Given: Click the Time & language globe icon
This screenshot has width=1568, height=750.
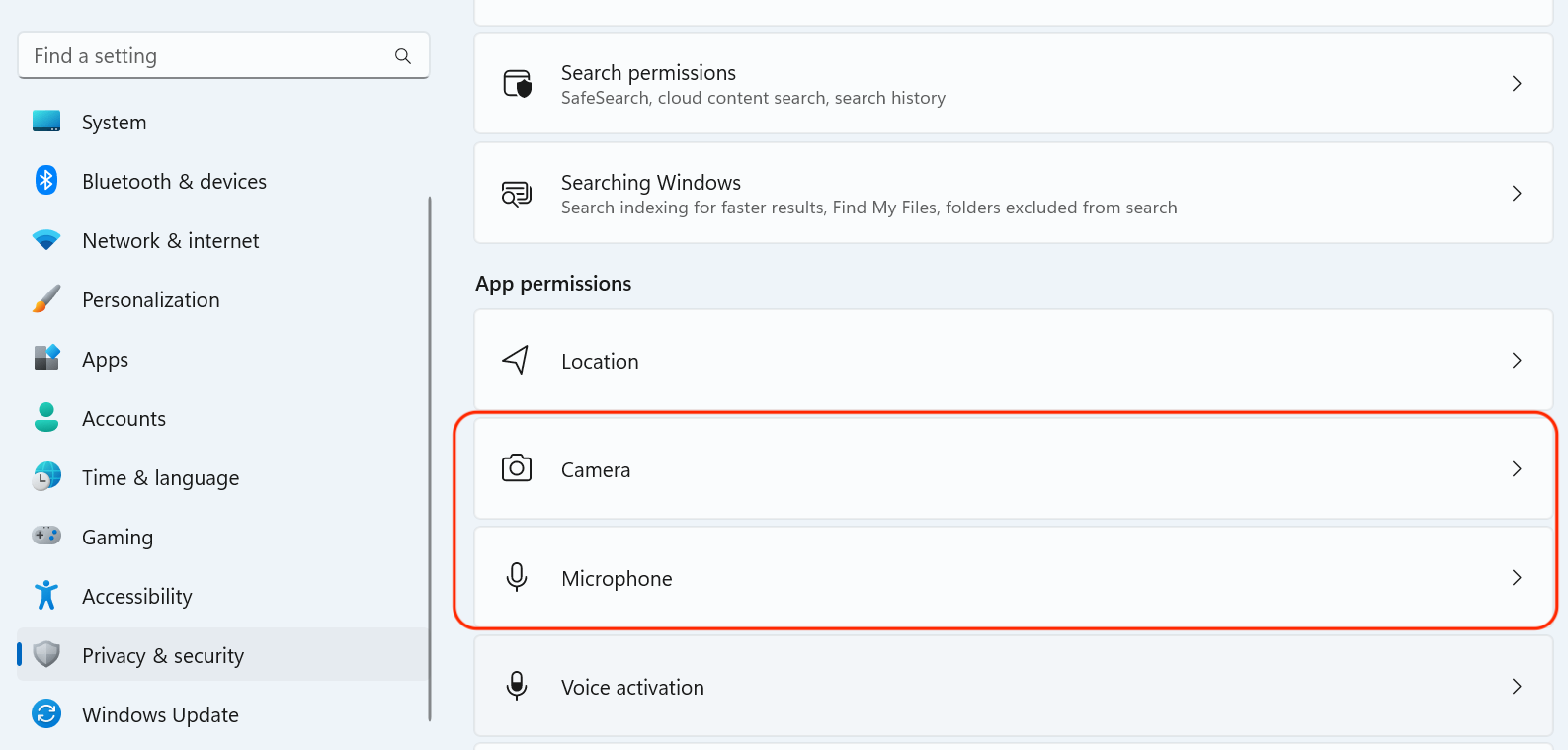Looking at the screenshot, I should click(46, 476).
